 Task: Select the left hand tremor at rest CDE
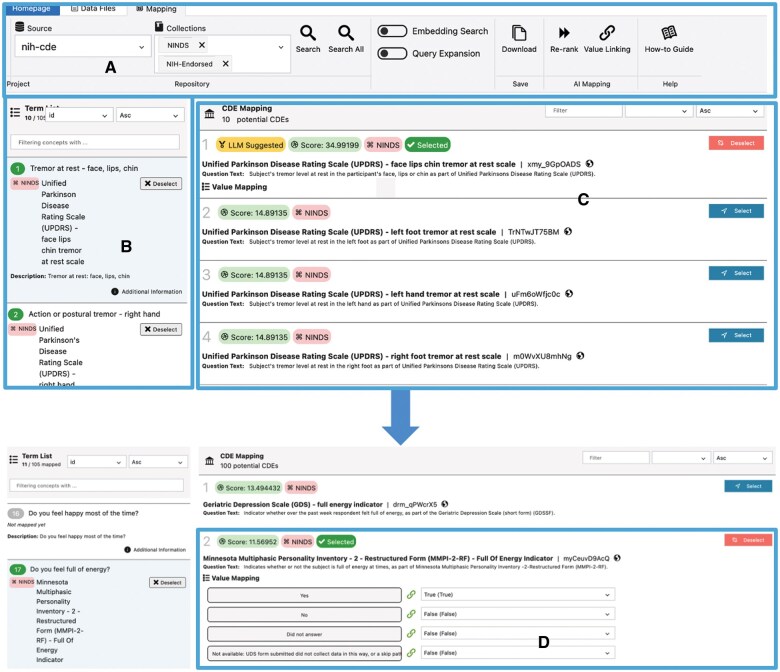click(x=736, y=273)
